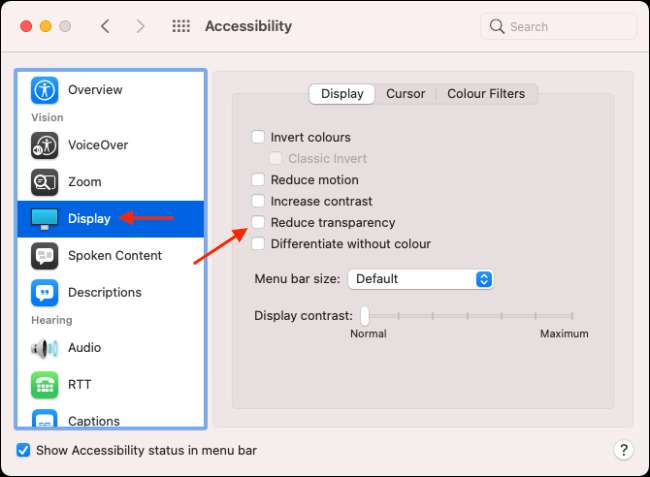Switch to the Colour Filters tab
Image resolution: width=650 pixels, height=477 pixels.
click(x=486, y=94)
